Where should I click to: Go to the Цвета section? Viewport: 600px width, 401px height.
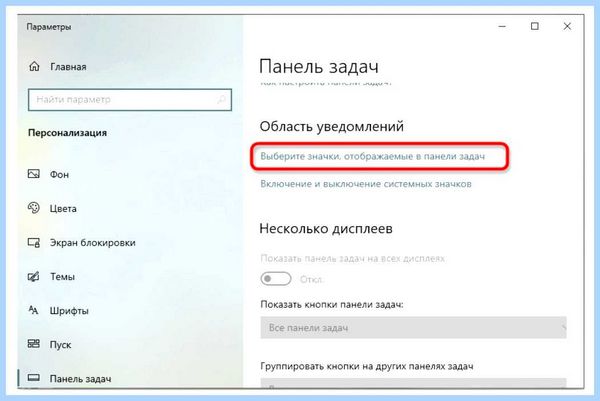63,209
